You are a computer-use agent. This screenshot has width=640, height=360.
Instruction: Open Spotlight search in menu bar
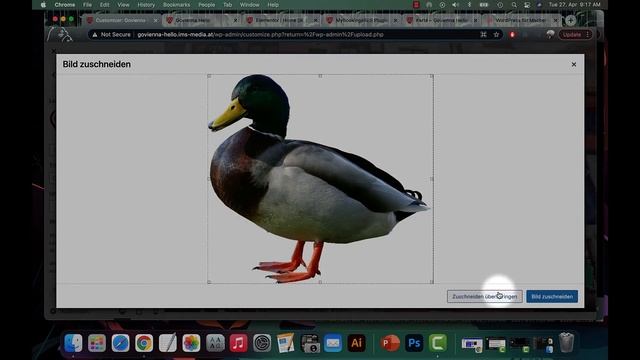514,5
